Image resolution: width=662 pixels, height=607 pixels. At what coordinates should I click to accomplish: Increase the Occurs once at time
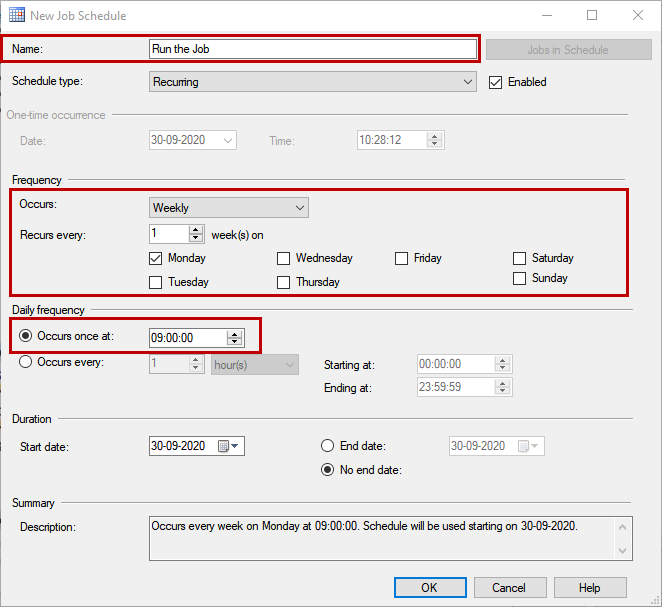[x=235, y=334]
